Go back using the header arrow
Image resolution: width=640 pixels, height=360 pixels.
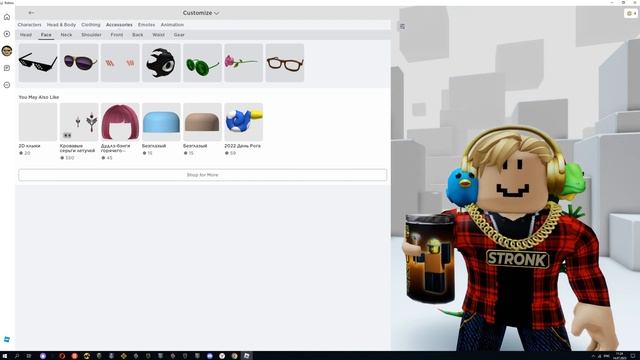[31, 13]
